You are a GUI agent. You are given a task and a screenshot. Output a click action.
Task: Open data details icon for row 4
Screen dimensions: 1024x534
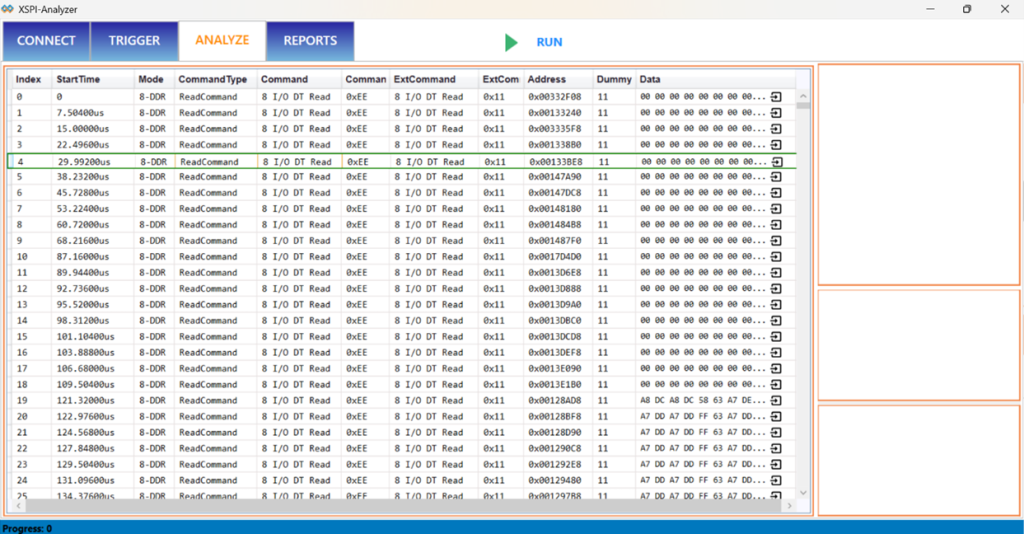[x=777, y=161]
